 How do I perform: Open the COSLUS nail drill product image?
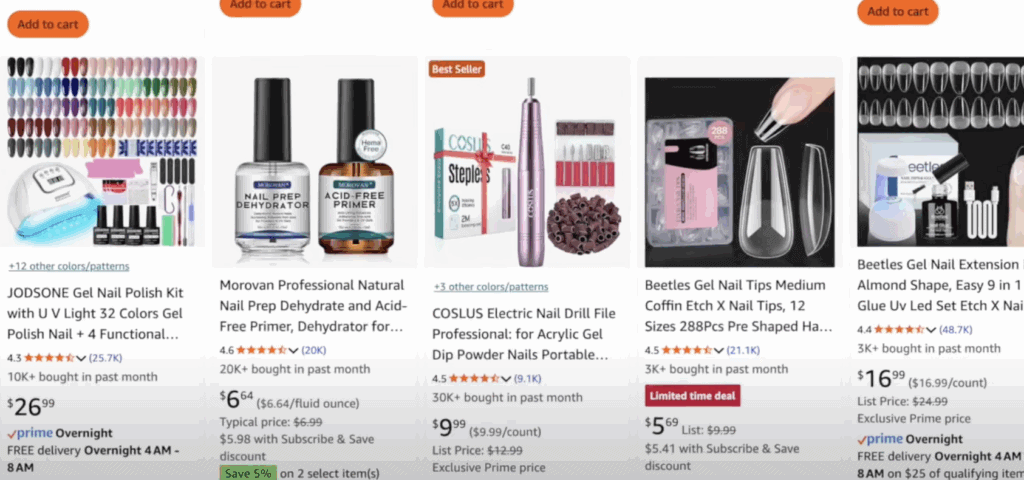pos(526,162)
